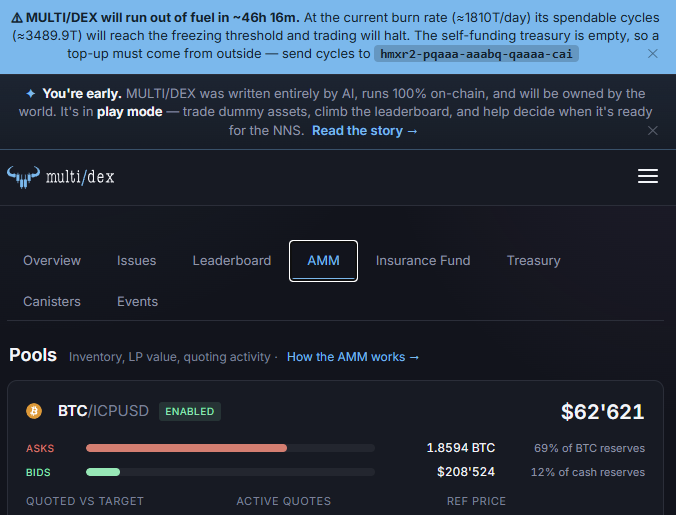Click the sparkle icon beside "You're early"

(x=31, y=94)
